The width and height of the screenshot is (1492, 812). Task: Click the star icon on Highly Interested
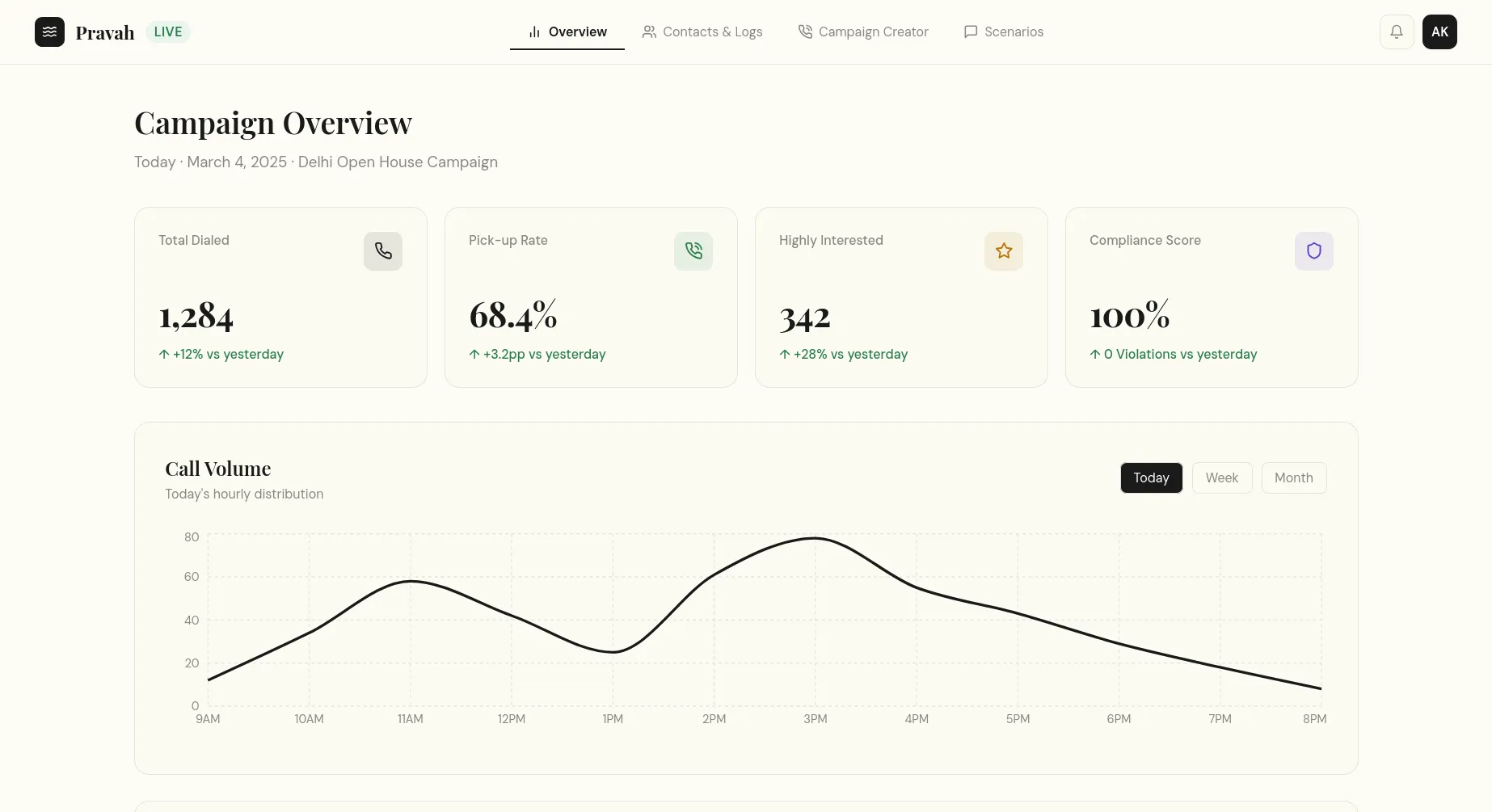[x=1004, y=251]
